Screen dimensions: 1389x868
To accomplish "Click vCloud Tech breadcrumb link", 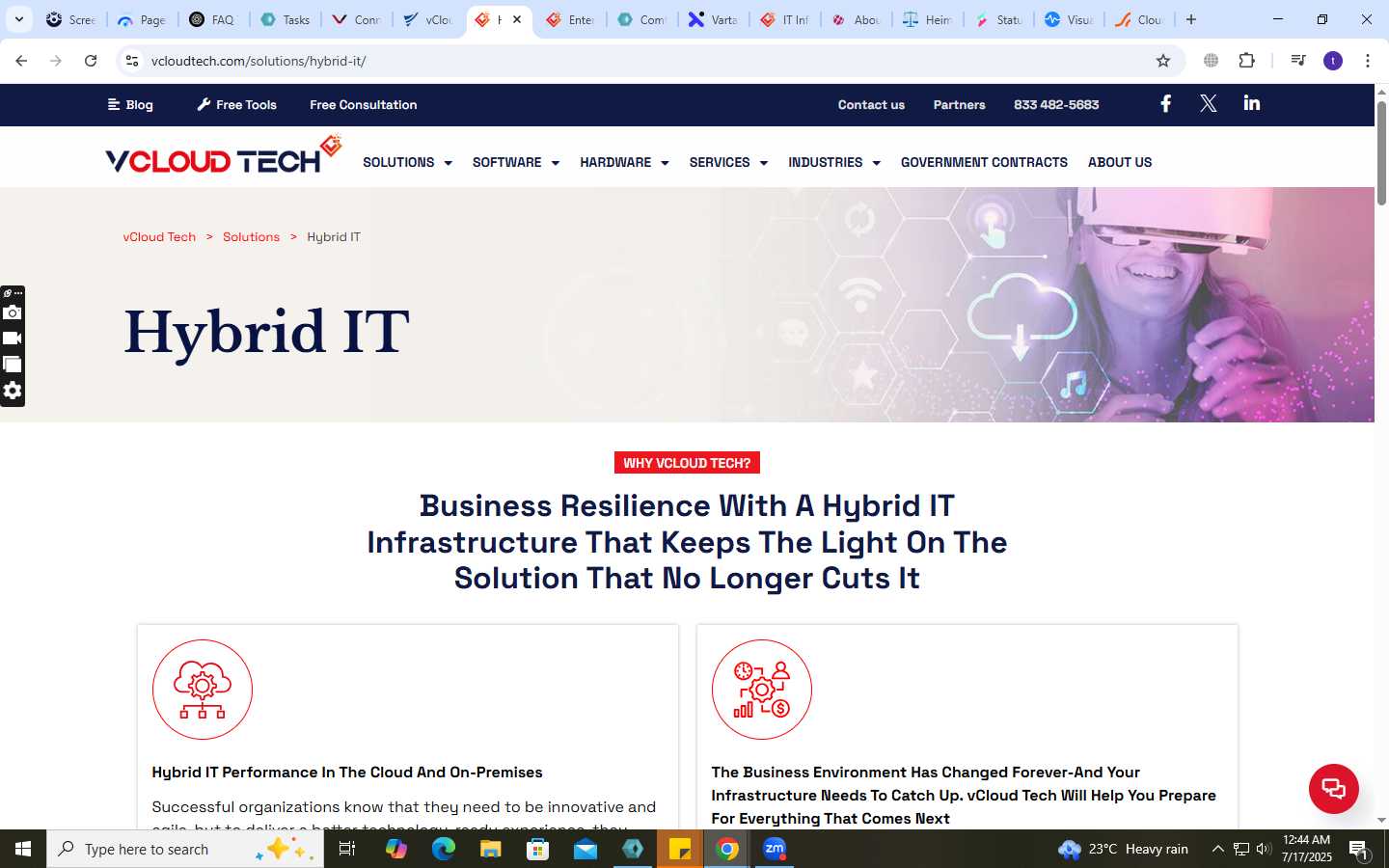I will (x=159, y=236).
